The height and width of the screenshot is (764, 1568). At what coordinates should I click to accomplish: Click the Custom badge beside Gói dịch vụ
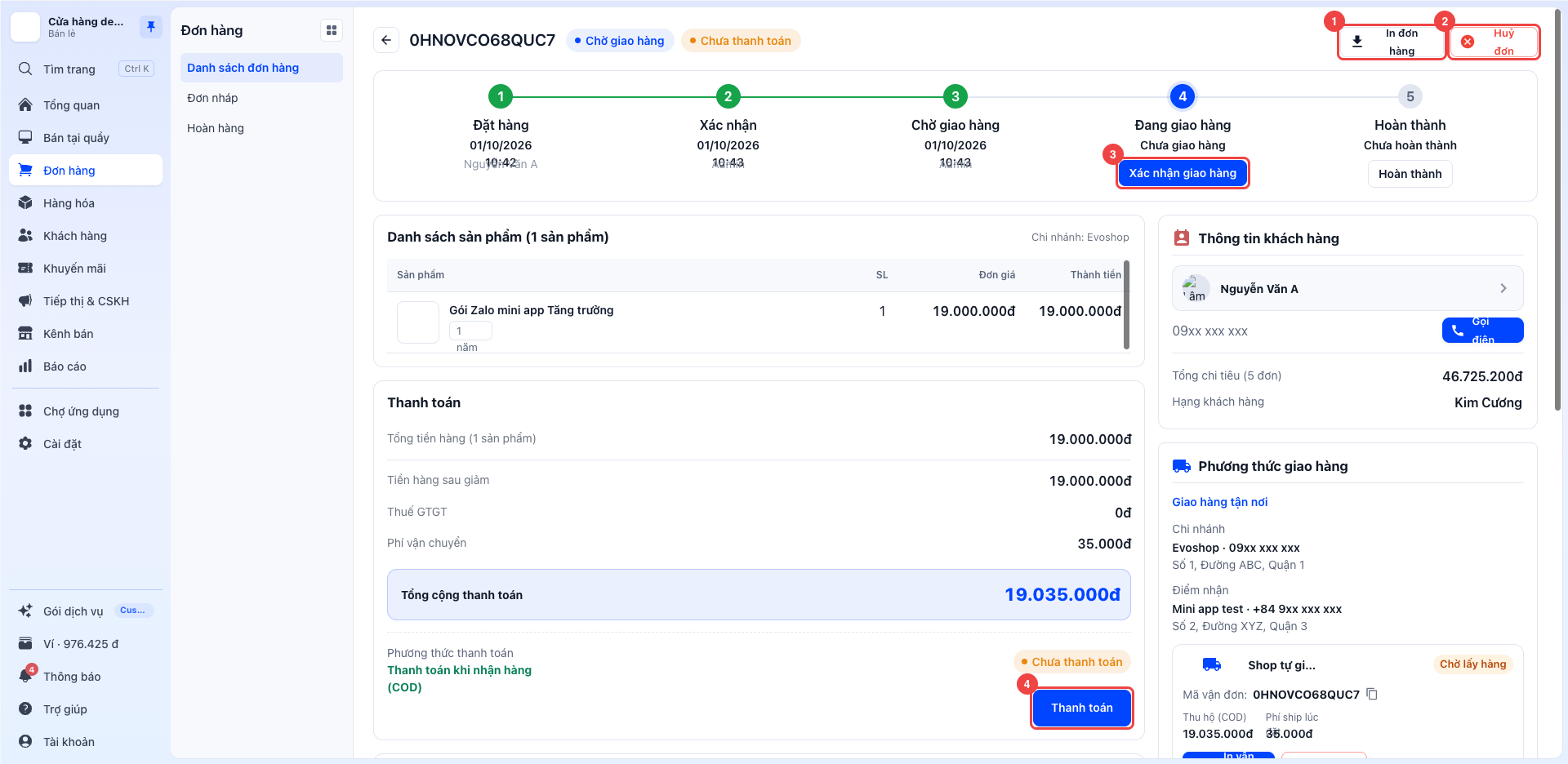pyautogui.click(x=133, y=611)
